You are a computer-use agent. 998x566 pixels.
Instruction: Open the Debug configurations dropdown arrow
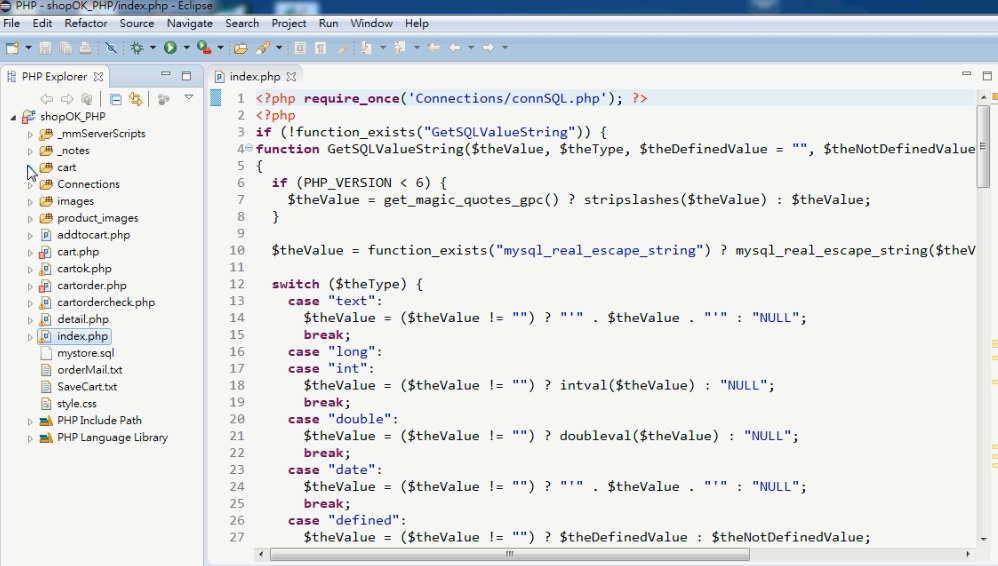[153, 48]
